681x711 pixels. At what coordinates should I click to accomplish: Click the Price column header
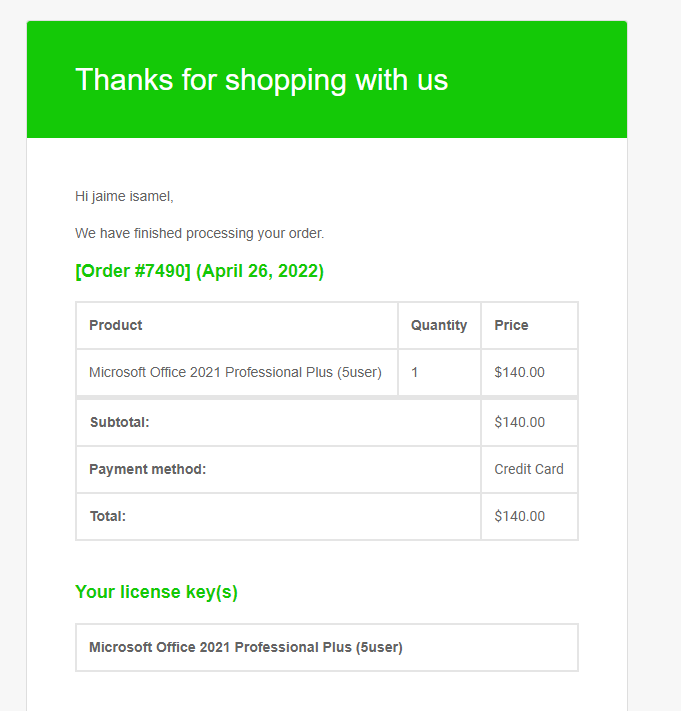click(x=511, y=325)
